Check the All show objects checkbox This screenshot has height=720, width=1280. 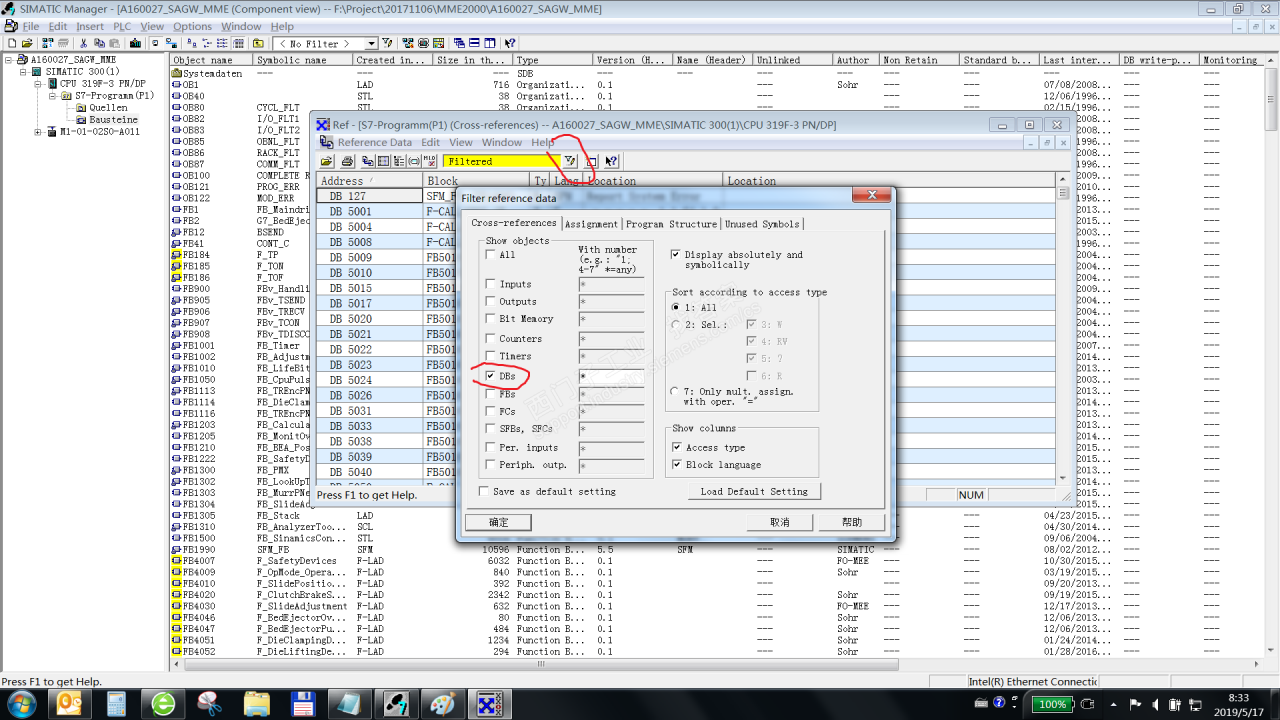(x=490, y=255)
